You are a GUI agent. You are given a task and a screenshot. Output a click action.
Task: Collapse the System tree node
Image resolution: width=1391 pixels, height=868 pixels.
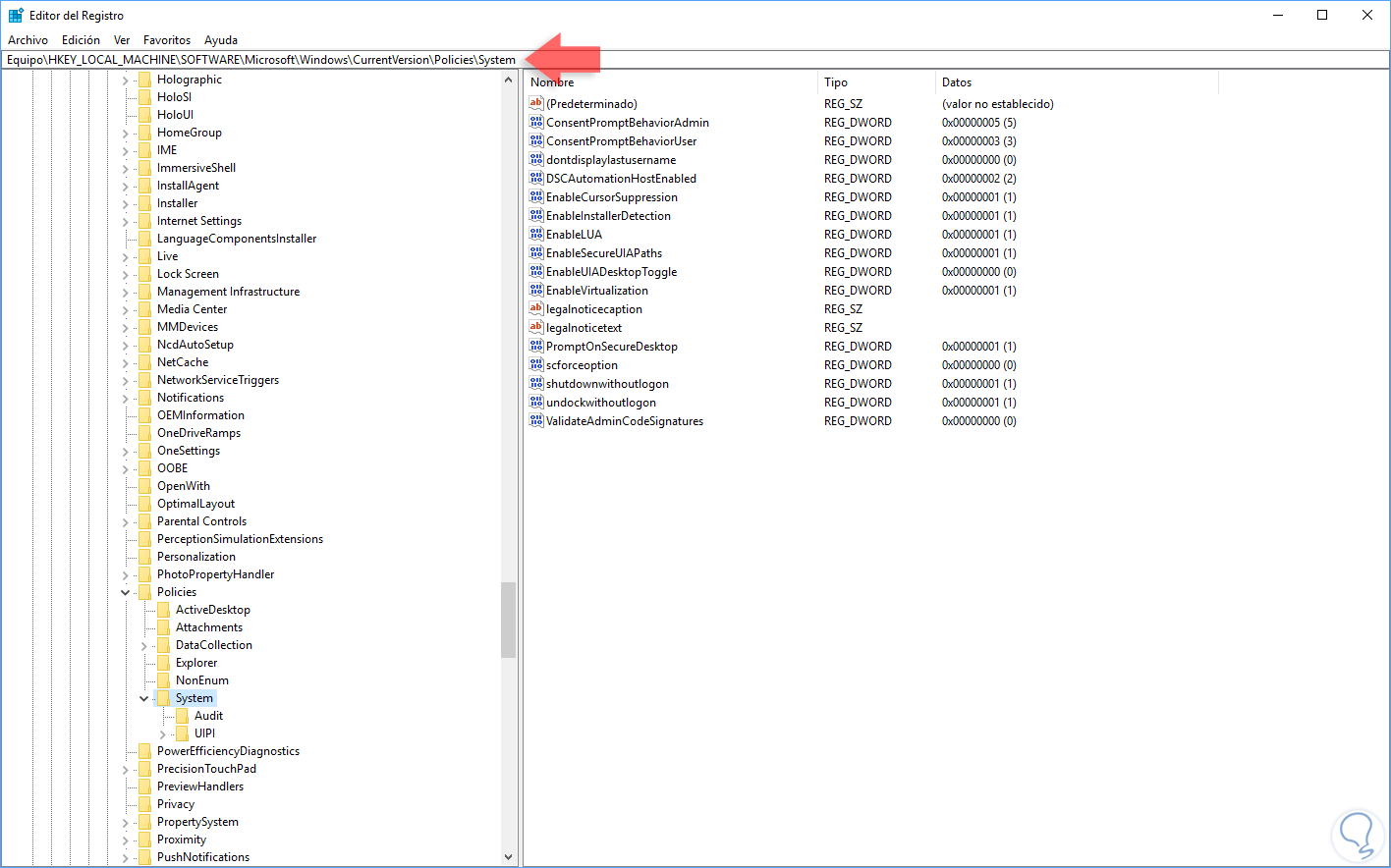pos(143,698)
